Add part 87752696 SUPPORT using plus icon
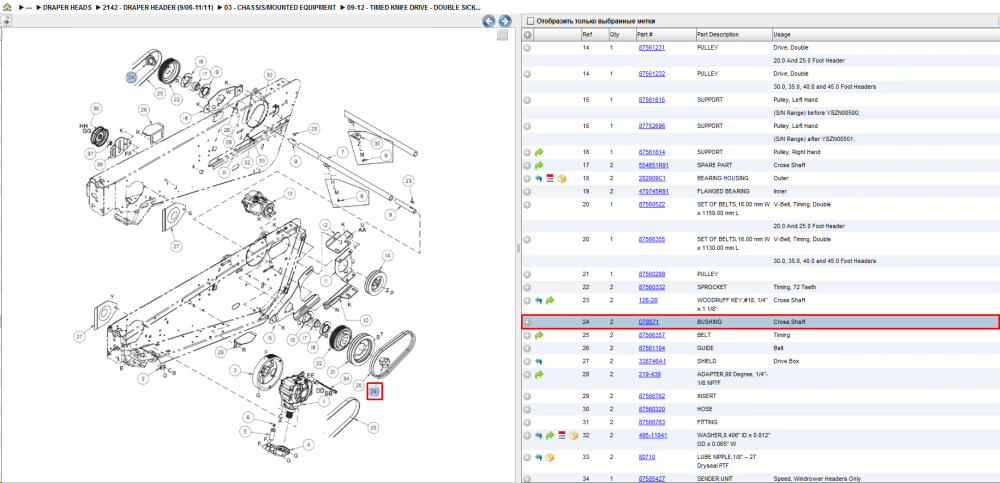The image size is (1000, 483). 527,126
